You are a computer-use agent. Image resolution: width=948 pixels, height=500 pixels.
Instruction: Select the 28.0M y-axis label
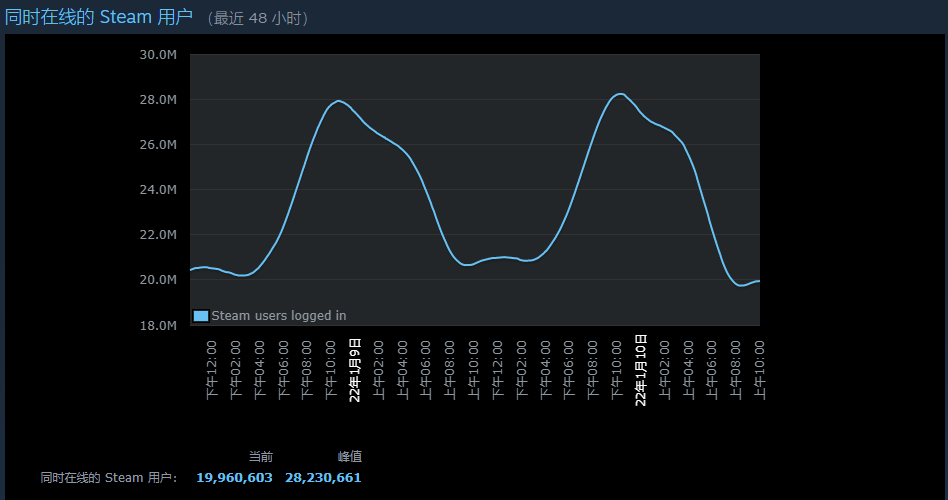pos(158,99)
